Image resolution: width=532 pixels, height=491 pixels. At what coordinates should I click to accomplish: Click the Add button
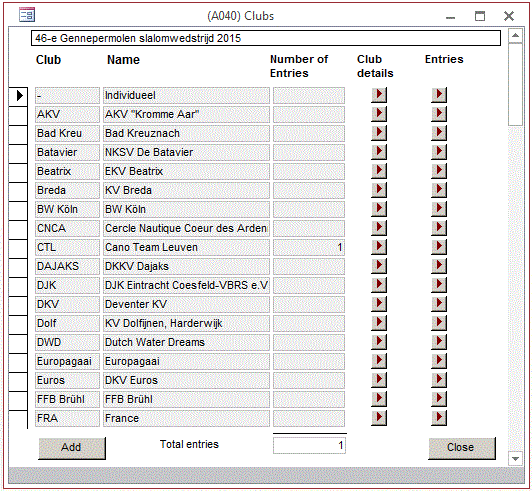72,448
